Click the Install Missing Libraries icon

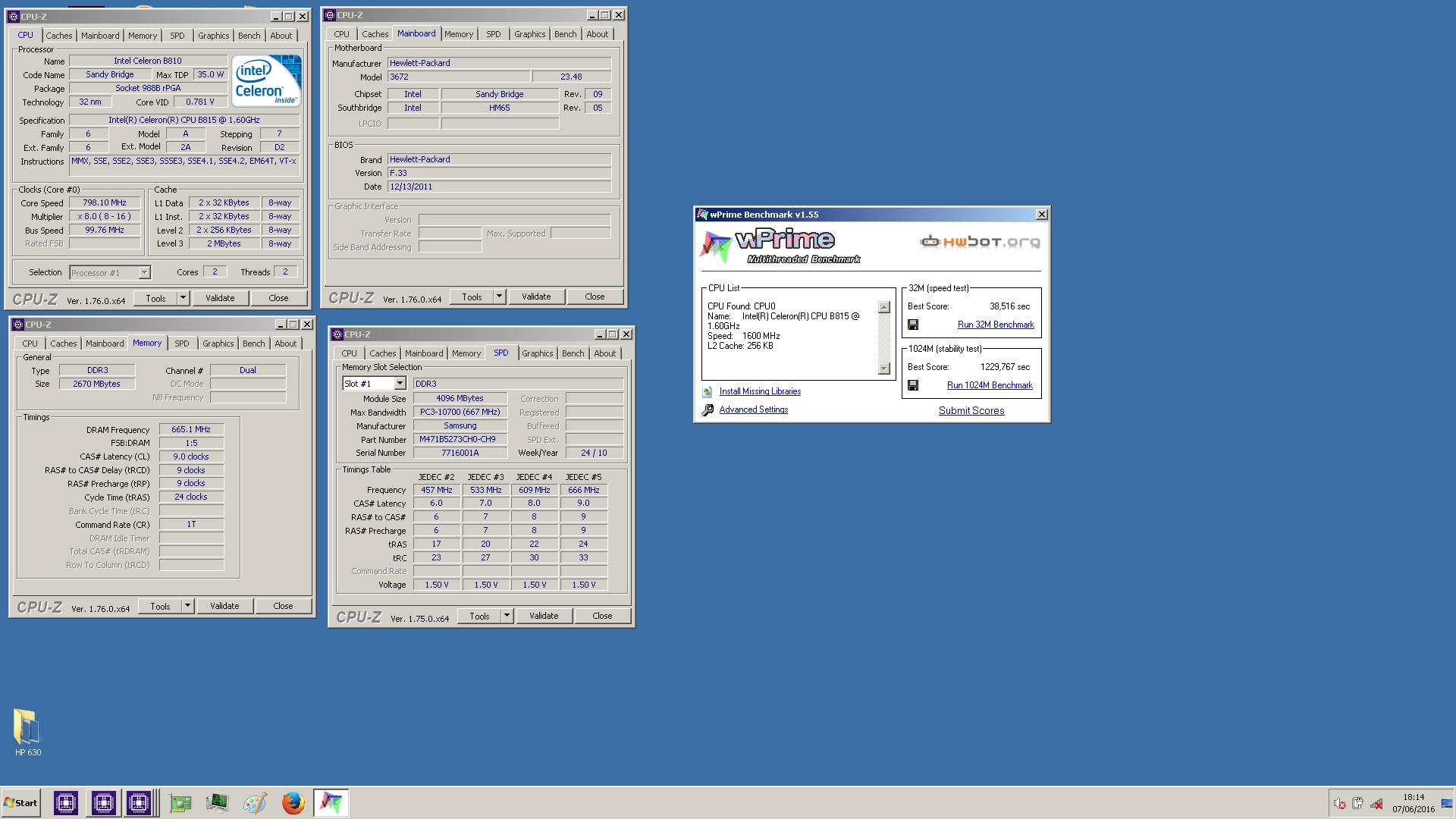coord(707,392)
